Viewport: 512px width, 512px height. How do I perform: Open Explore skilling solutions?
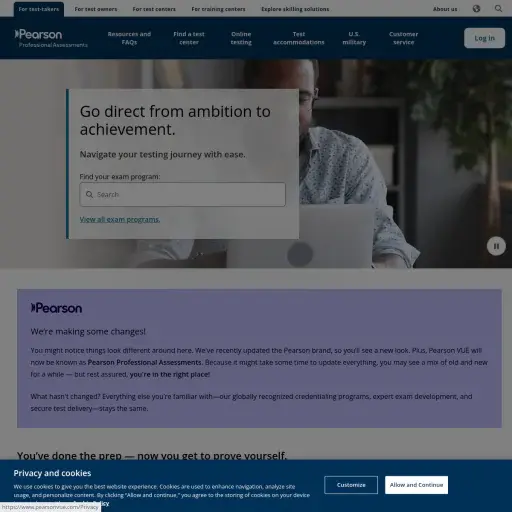[295, 9]
